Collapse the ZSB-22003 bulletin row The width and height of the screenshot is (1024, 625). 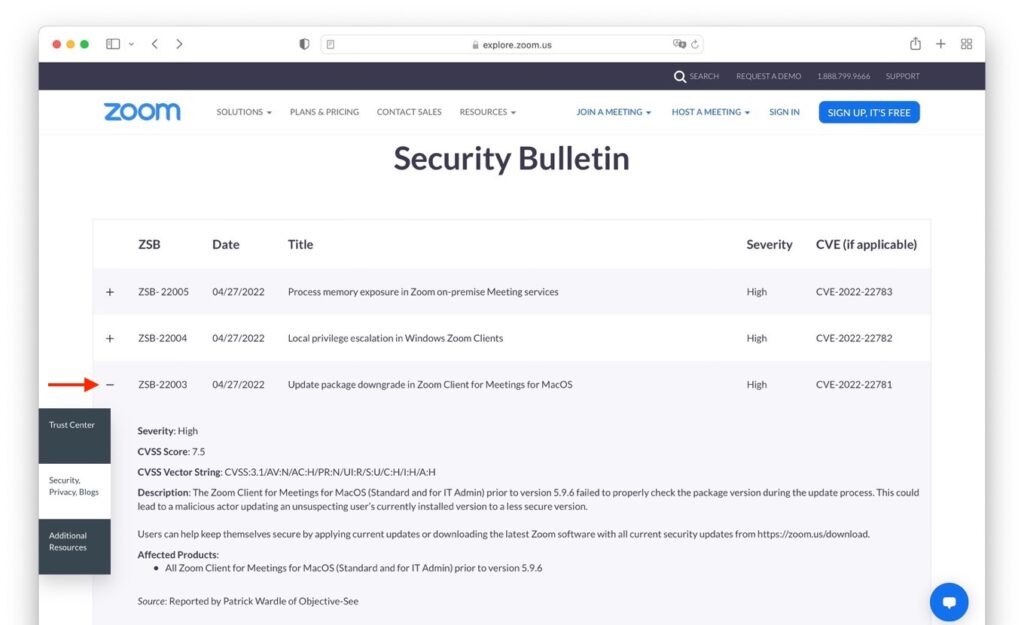pyautogui.click(x=110, y=385)
